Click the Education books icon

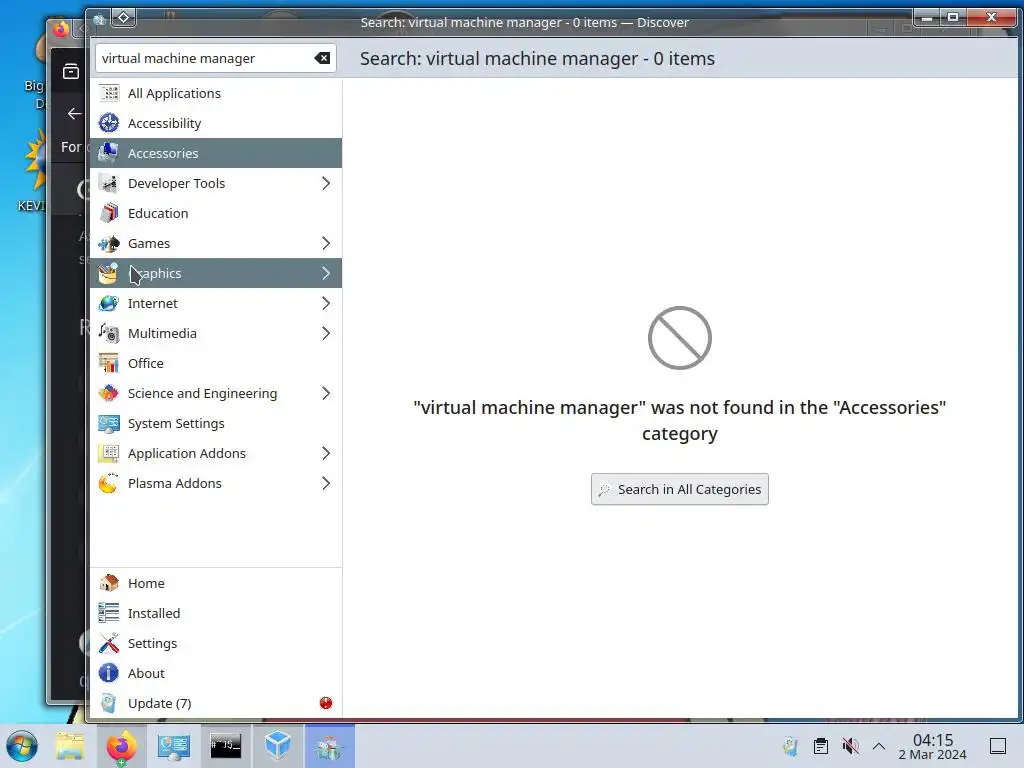(x=109, y=214)
